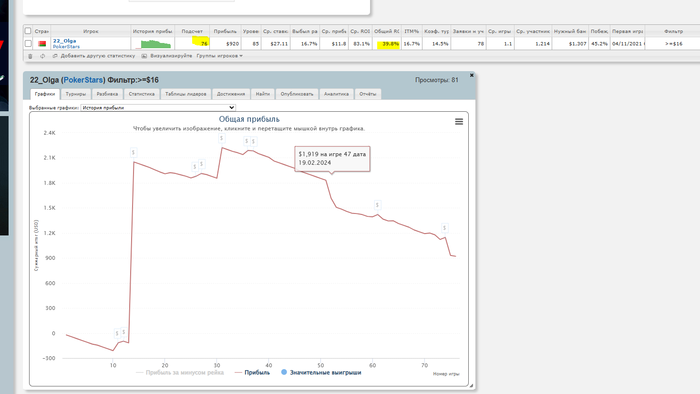Click the trash icon below the player table
Screen dimensions: 700x394
coord(30,56)
